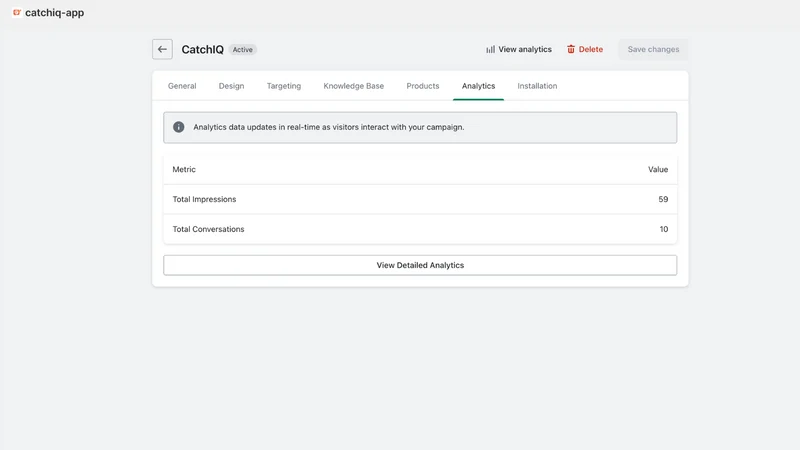800x450 pixels.
Task: Open the General tab
Action: (182, 86)
